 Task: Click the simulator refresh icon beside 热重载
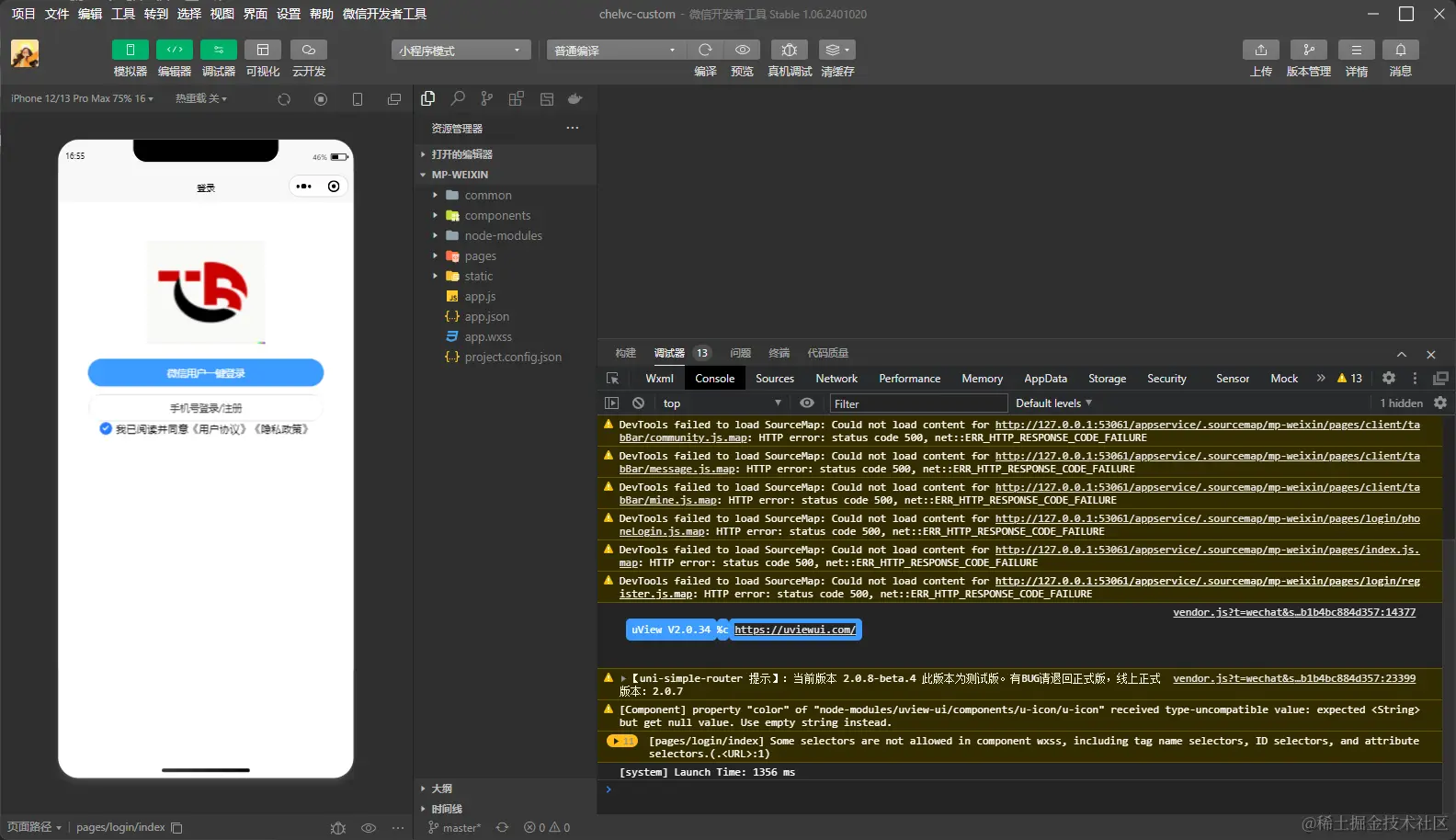click(x=284, y=99)
